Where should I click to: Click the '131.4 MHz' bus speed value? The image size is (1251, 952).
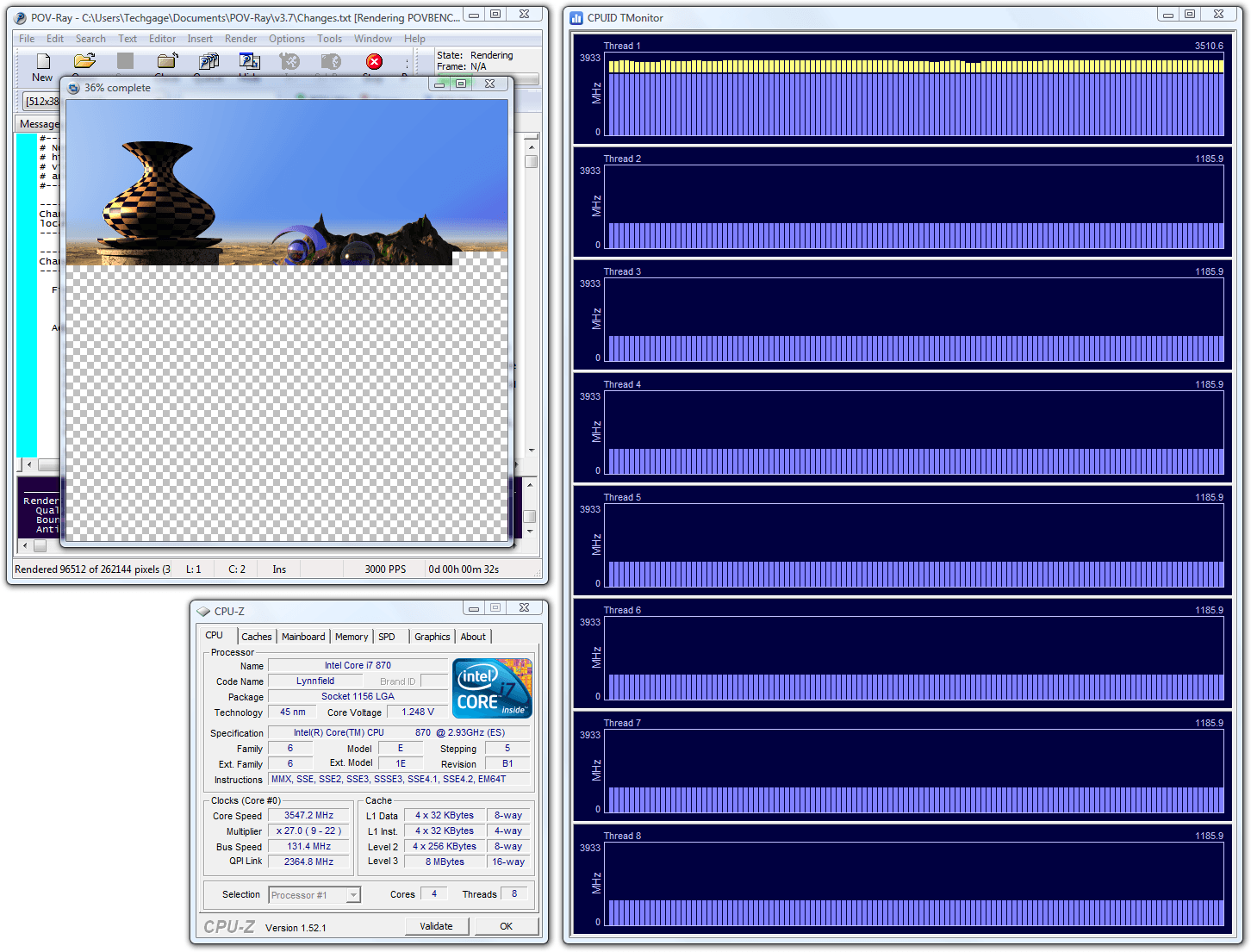309,846
